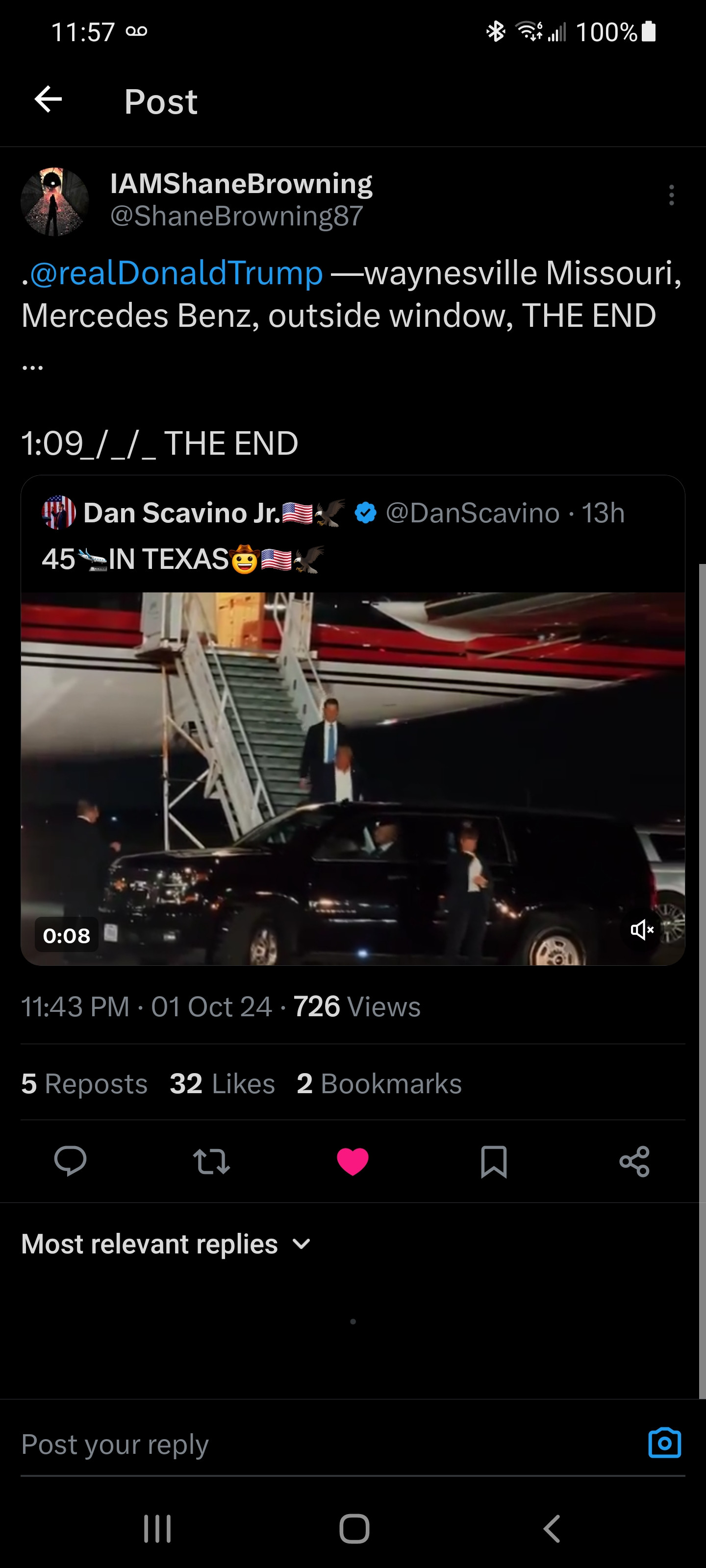This screenshot has width=706, height=1568.
Task: Open the 2 Bookmarks count
Action: (x=379, y=1083)
